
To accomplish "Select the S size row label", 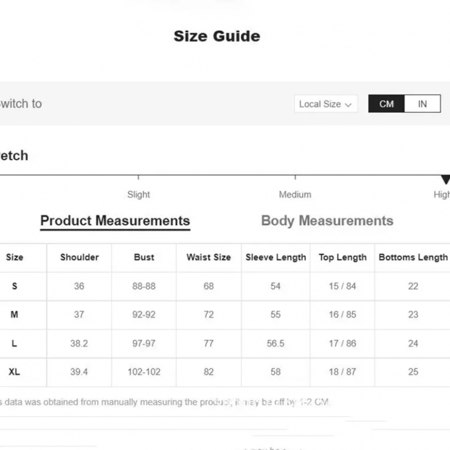I will click(x=14, y=286).
